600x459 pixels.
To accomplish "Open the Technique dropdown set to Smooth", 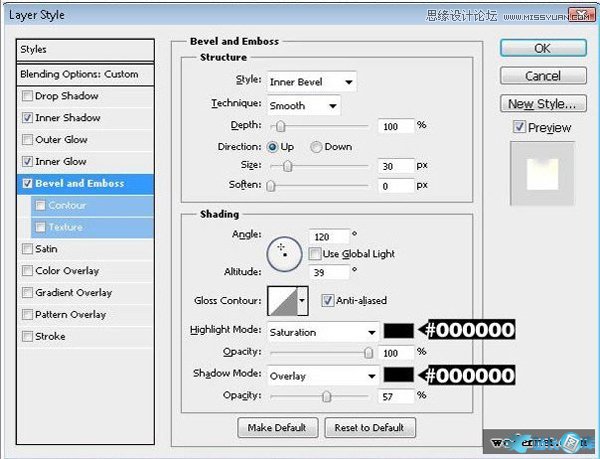I will (x=303, y=104).
